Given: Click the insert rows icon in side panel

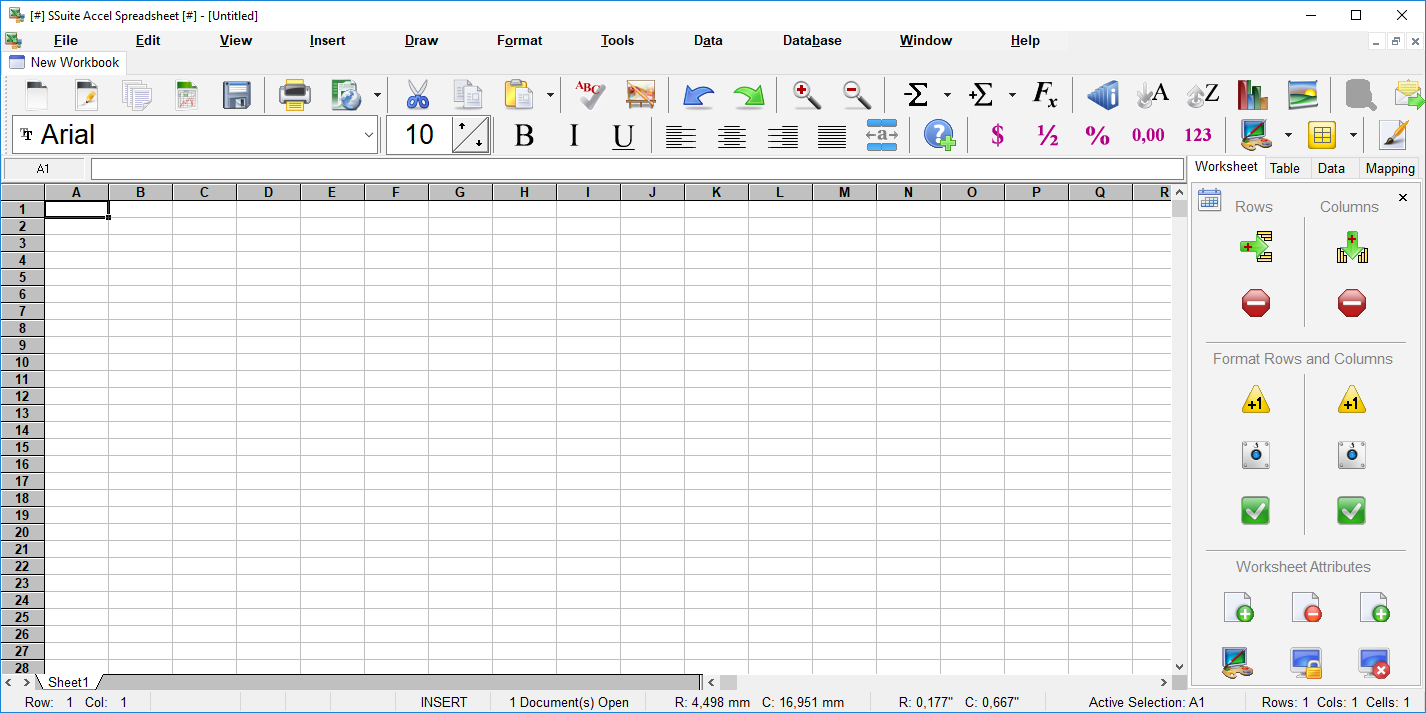Looking at the screenshot, I should pyautogui.click(x=1256, y=247).
